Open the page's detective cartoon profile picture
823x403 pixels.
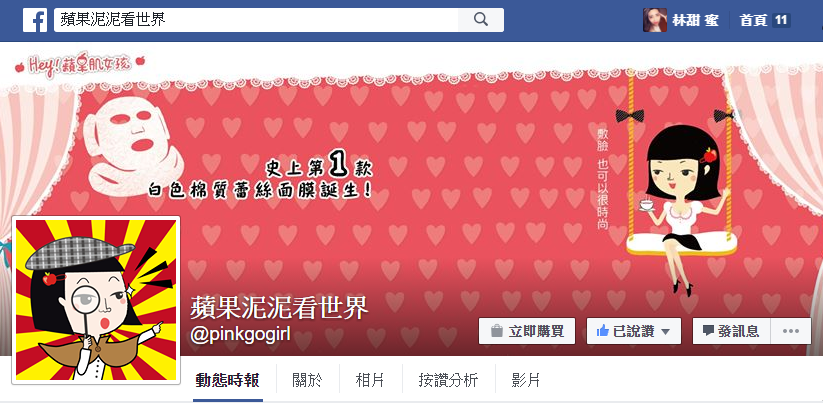click(x=96, y=300)
